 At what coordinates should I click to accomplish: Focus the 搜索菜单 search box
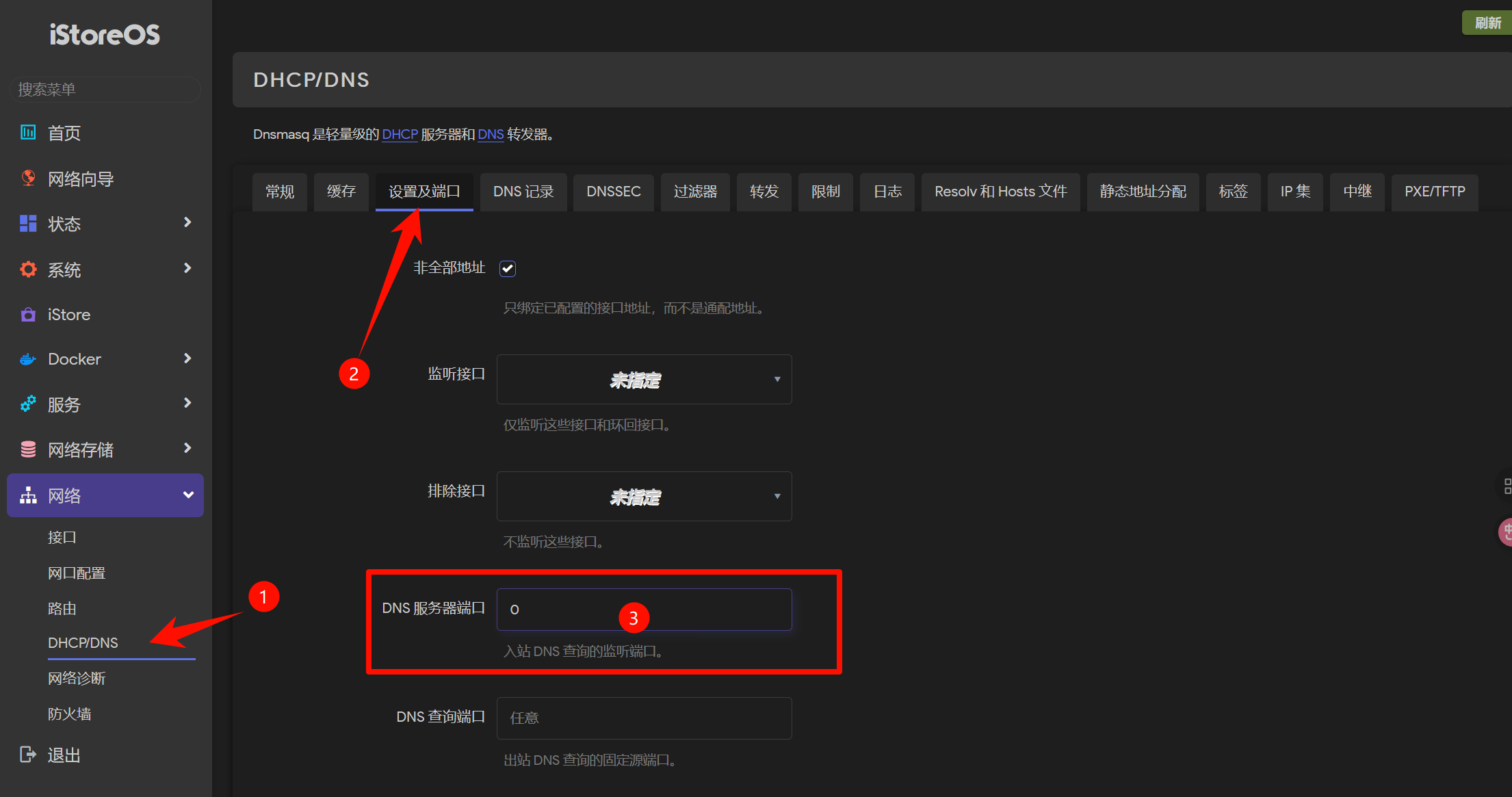(105, 90)
